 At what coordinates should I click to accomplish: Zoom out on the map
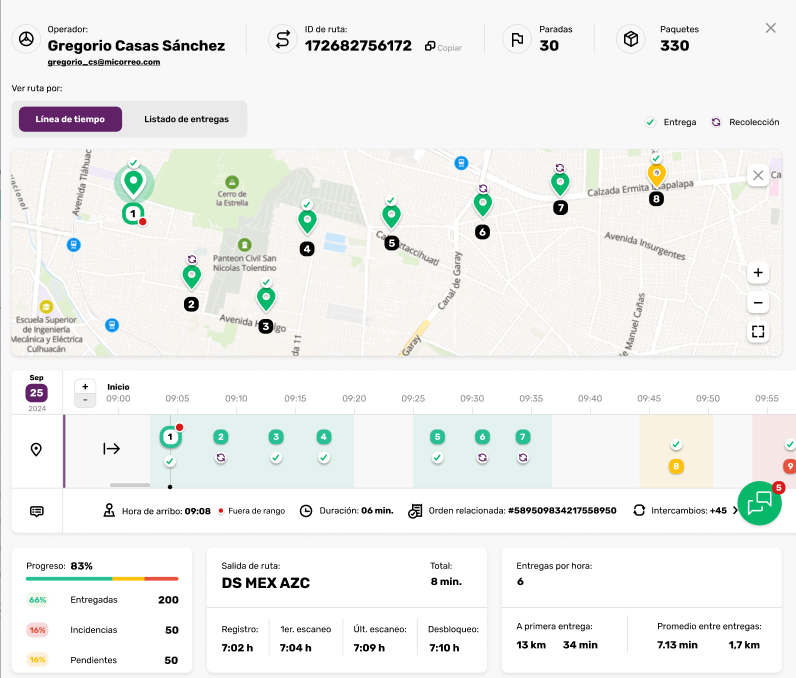[x=758, y=303]
